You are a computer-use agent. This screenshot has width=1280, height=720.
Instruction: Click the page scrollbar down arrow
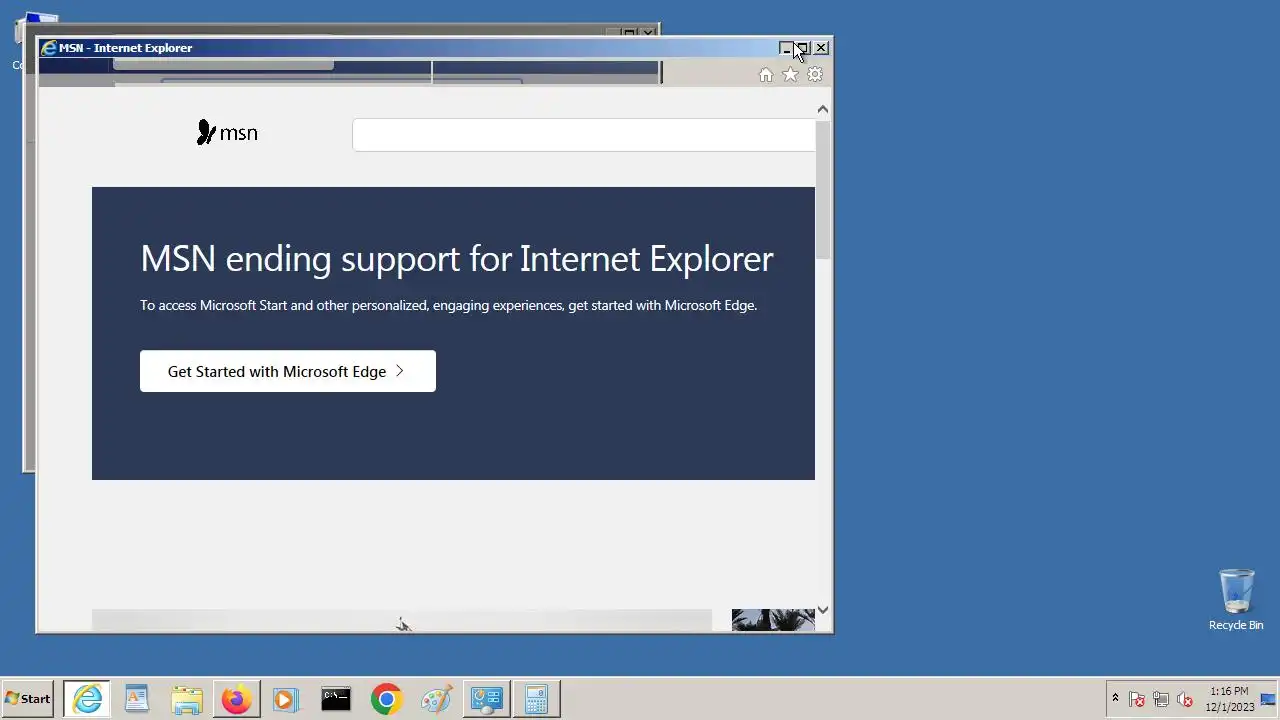pyautogui.click(x=823, y=609)
